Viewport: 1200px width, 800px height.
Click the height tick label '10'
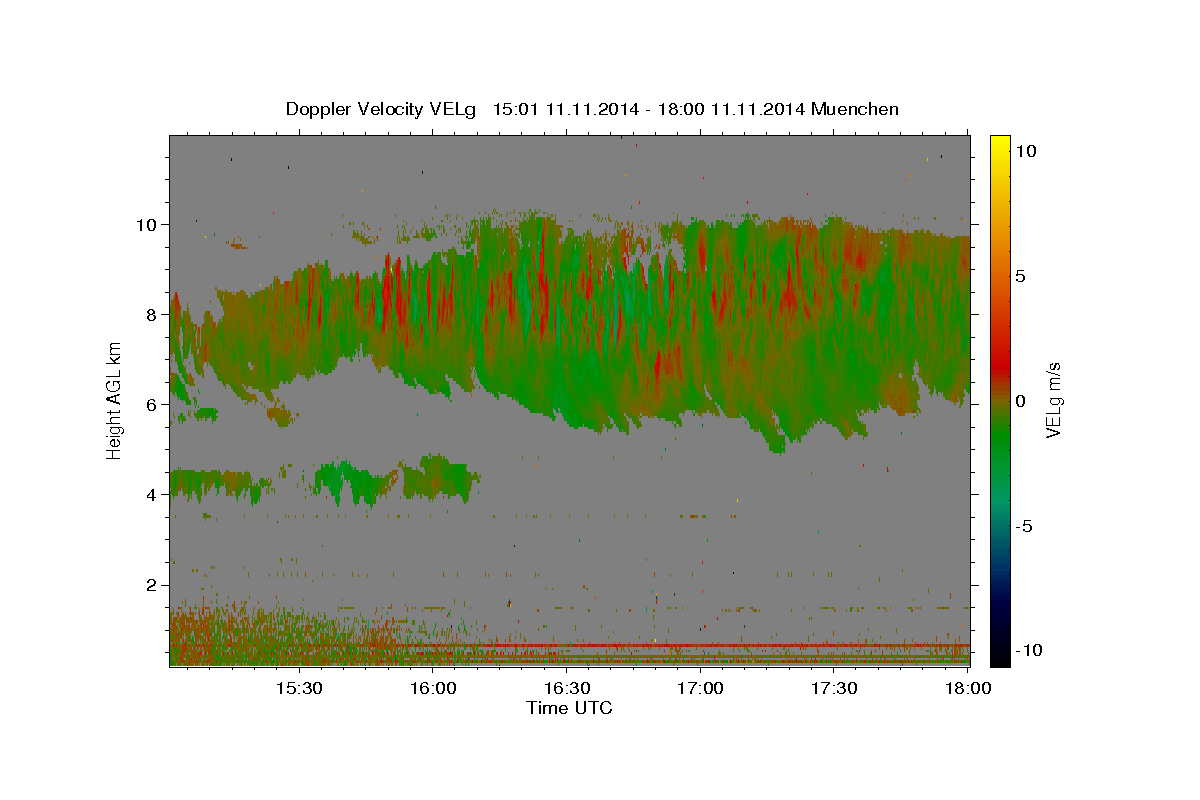(x=149, y=224)
